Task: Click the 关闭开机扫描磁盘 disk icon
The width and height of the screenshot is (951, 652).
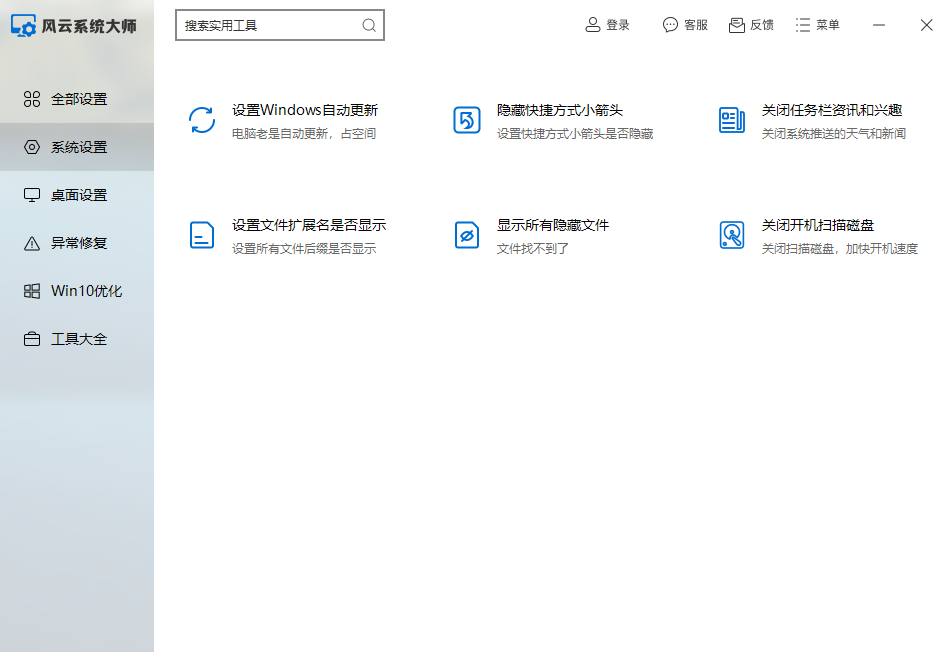Action: (732, 235)
